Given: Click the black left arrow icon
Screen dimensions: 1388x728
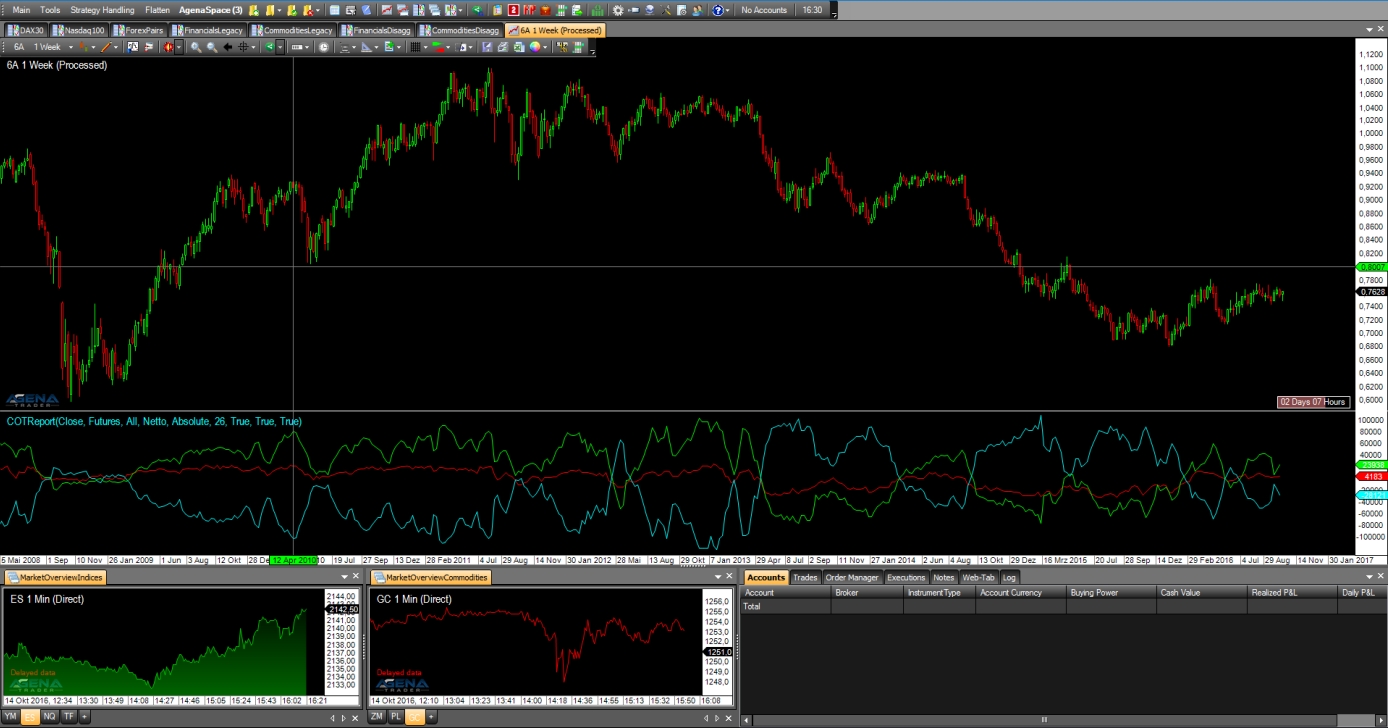Looking at the screenshot, I should point(228,47).
